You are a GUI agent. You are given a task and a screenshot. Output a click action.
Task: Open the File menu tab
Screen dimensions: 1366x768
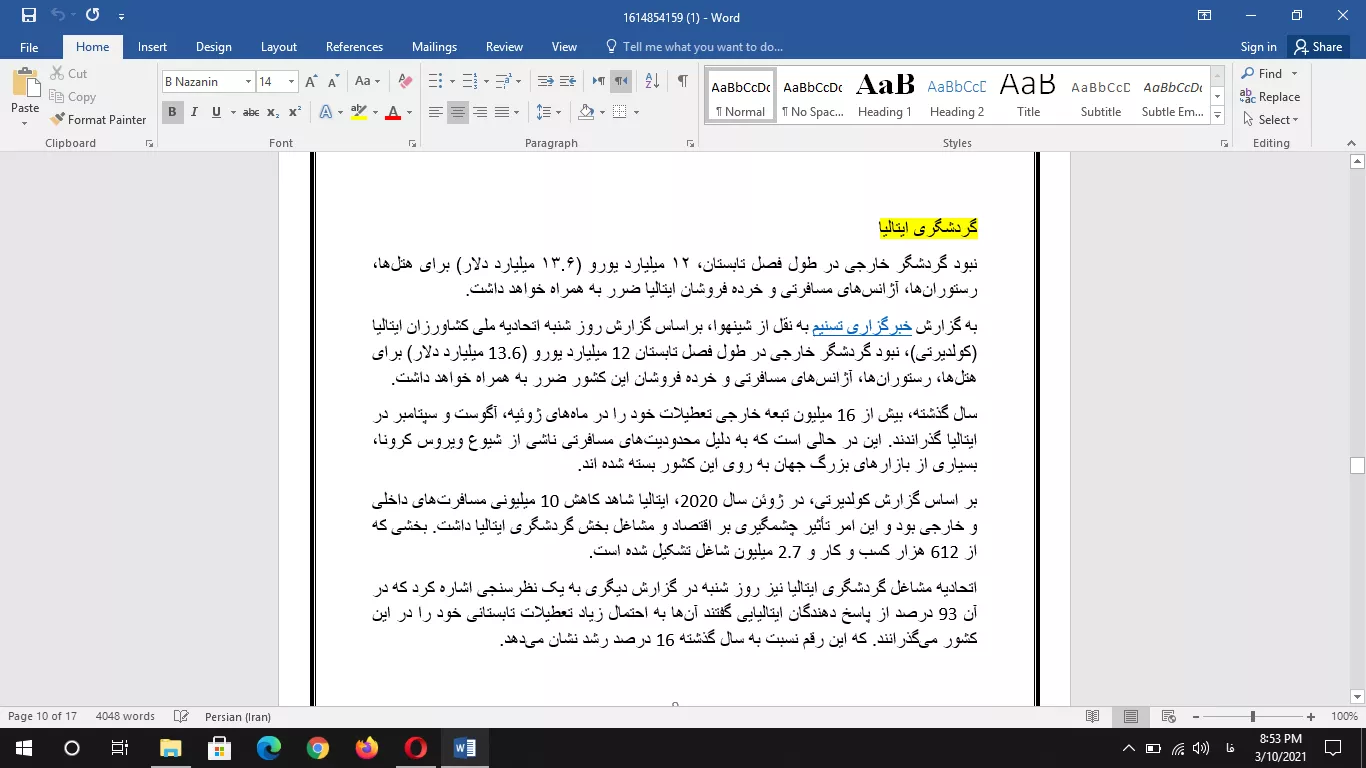pyautogui.click(x=29, y=47)
